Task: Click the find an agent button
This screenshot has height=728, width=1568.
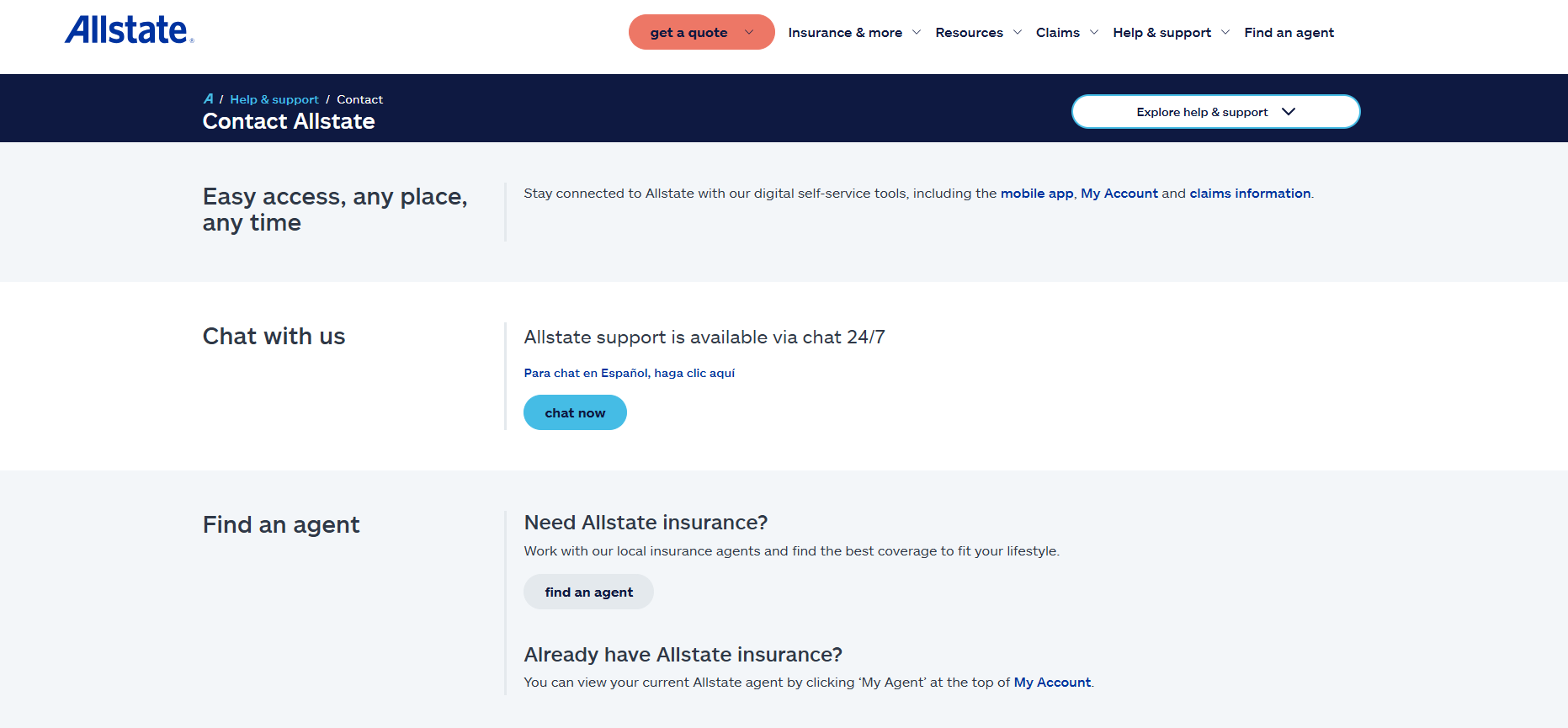Action: [x=588, y=592]
